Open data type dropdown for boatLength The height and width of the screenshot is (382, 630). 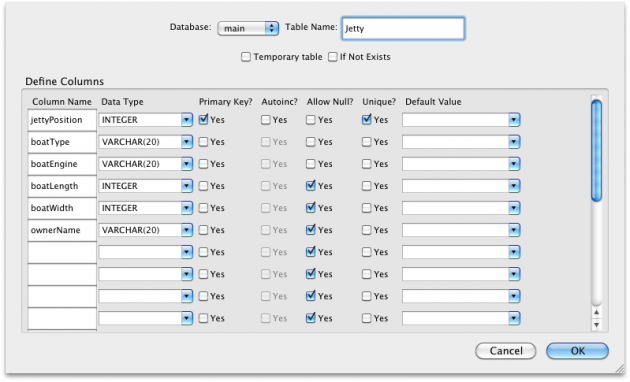coord(187,186)
